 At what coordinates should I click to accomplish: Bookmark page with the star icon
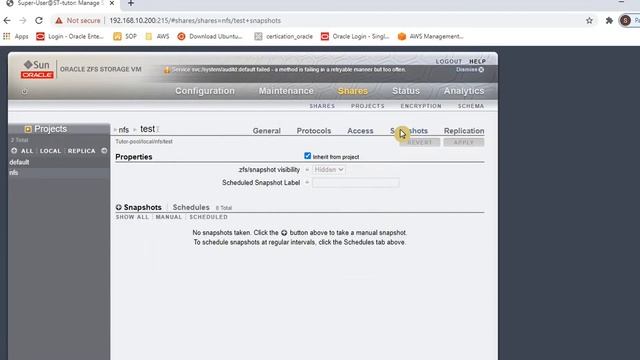(x=589, y=20)
